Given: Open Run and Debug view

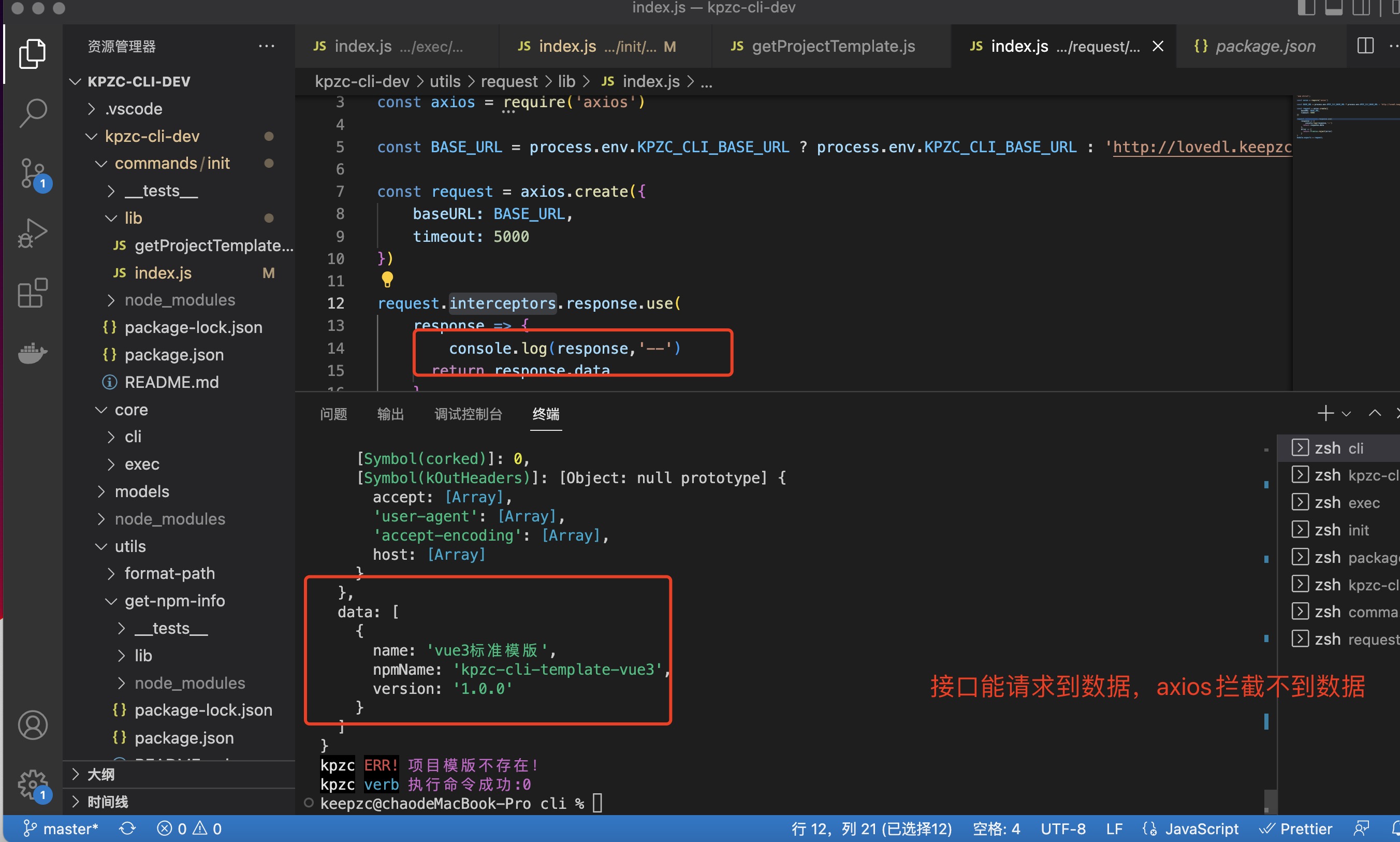Looking at the screenshot, I should point(32,233).
